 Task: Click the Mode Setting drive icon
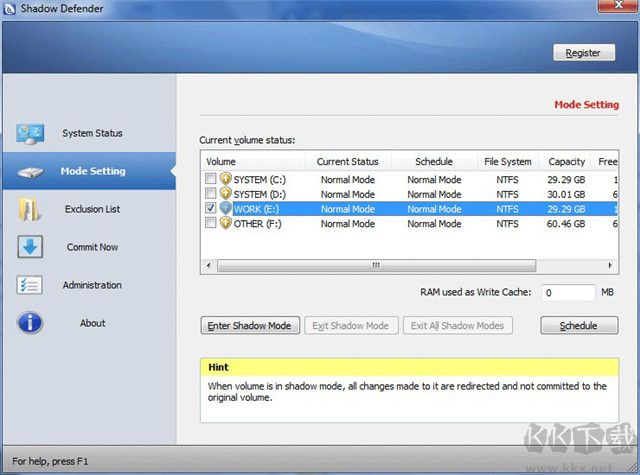click(x=30, y=172)
